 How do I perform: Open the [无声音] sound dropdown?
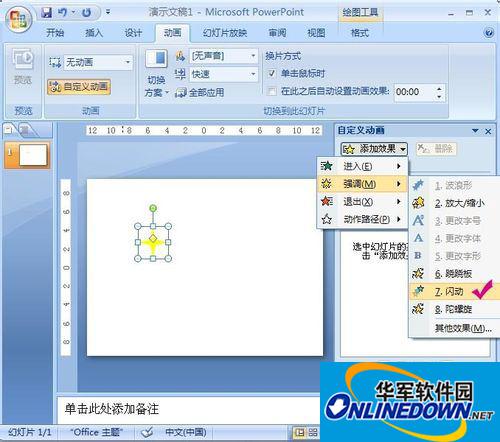[253, 56]
